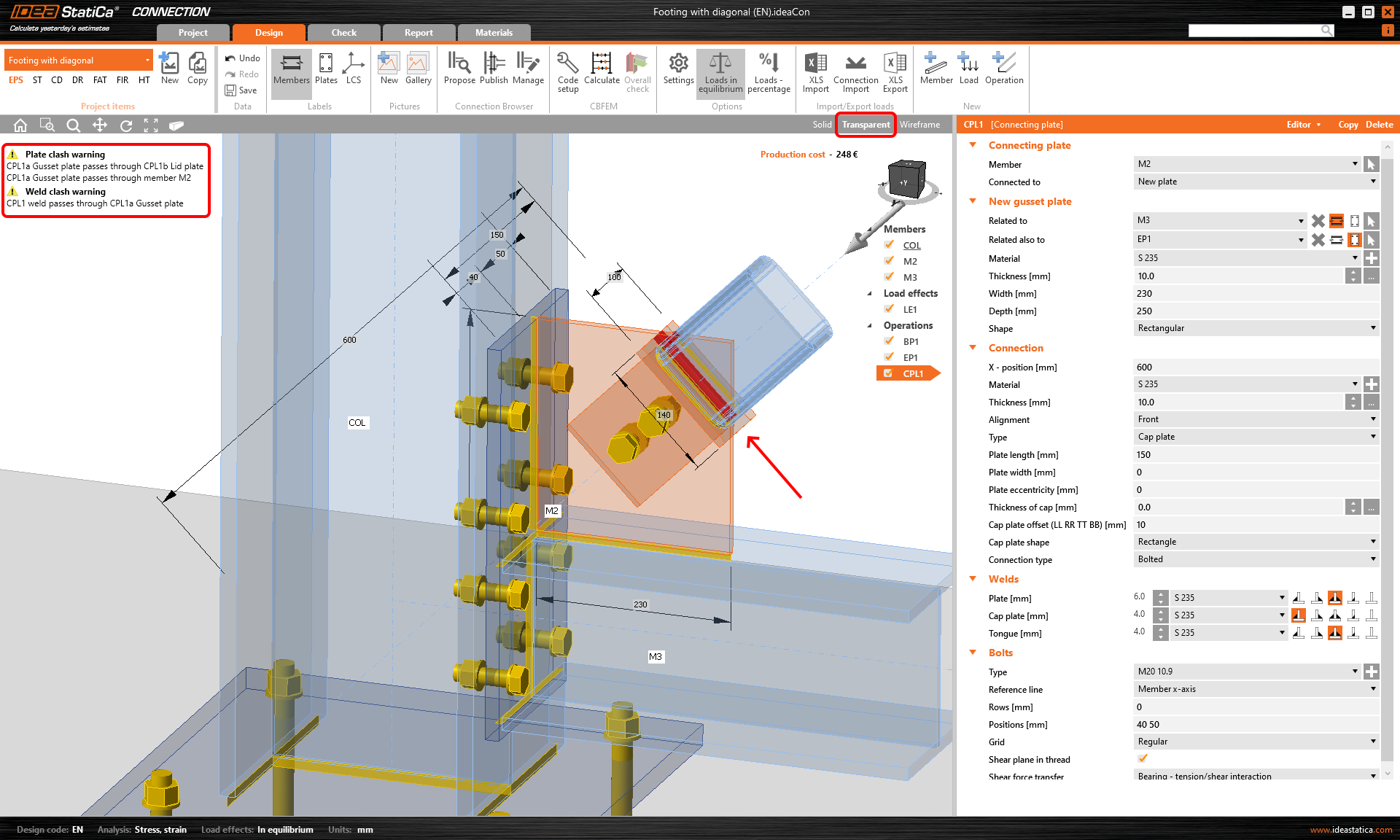Select the Plates labels tool
The height and width of the screenshot is (840, 1400).
point(325,69)
